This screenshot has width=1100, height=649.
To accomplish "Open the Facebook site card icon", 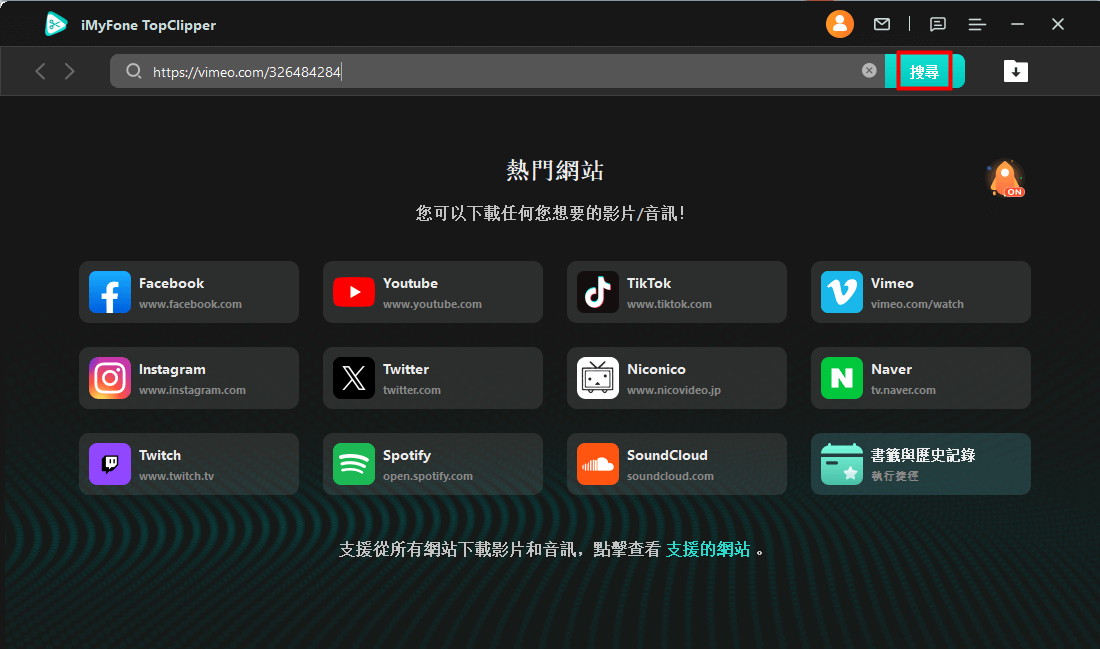I will pyautogui.click(x=109, y=292).
